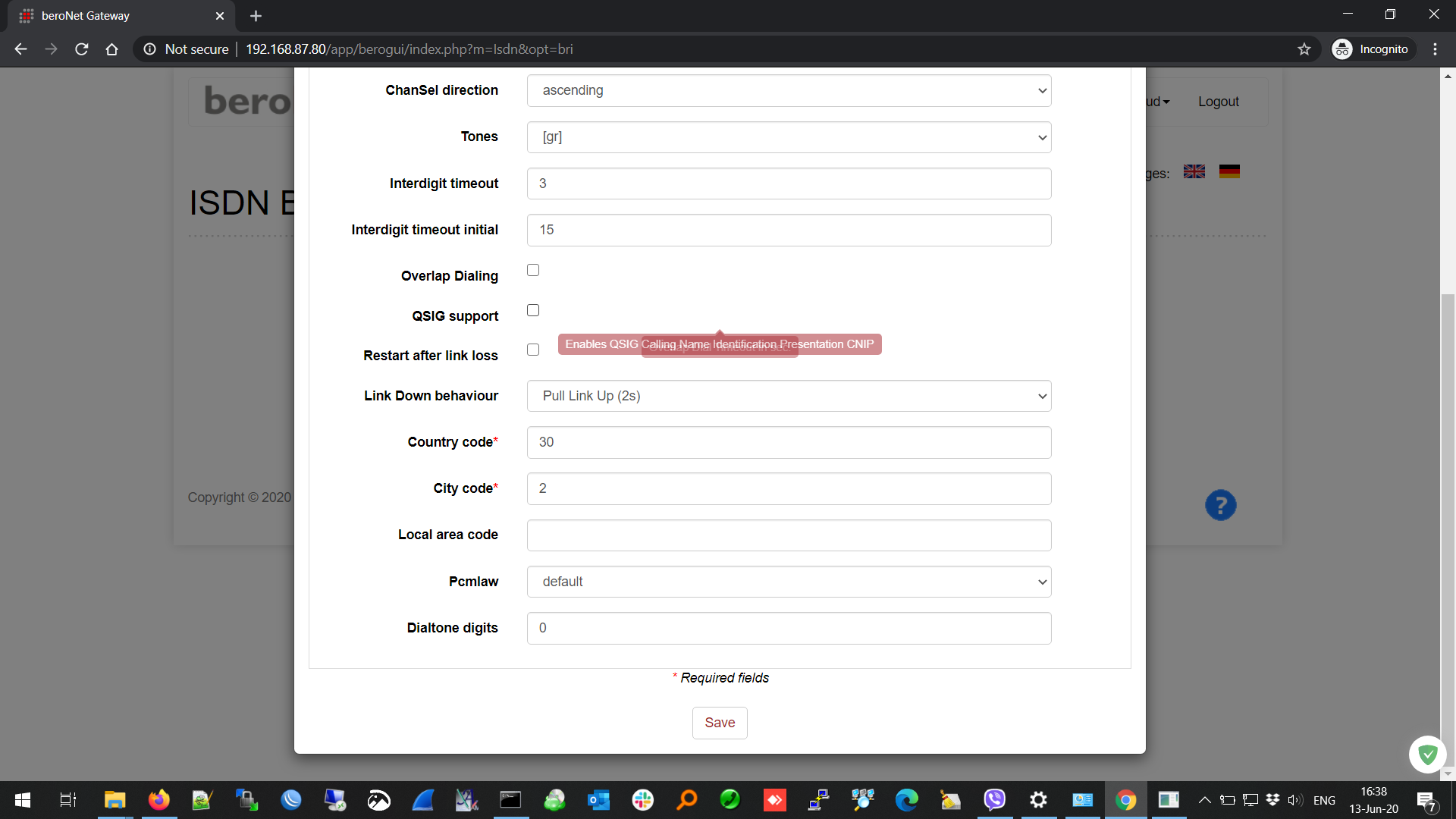Open the Link Down behaviour dropdown
1456x819 pixels.
[789, 396]
